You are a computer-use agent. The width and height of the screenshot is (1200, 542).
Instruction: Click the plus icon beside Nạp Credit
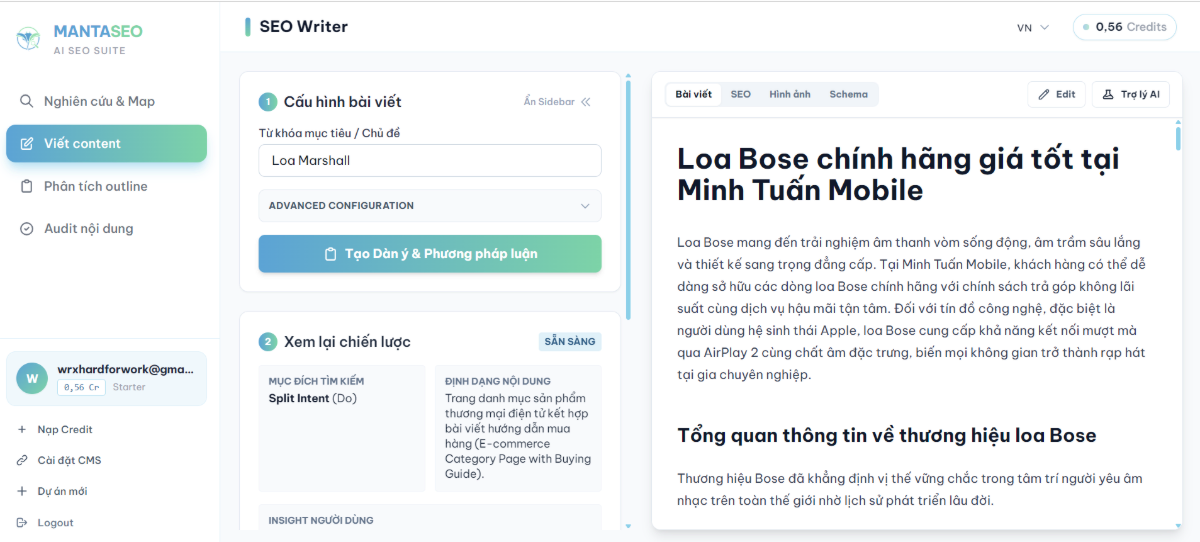coord(22,430)
